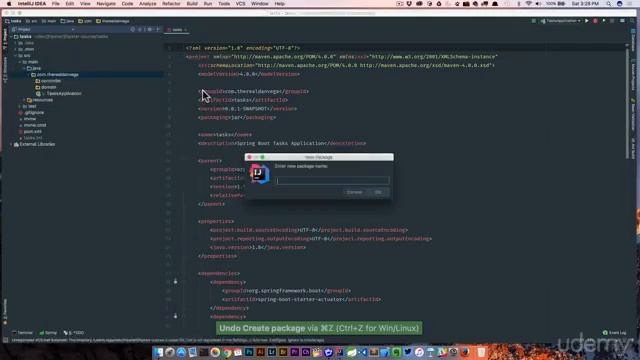Open Firefox from the dock
Screen dimensions: 640x360
[x=464, y=352]
